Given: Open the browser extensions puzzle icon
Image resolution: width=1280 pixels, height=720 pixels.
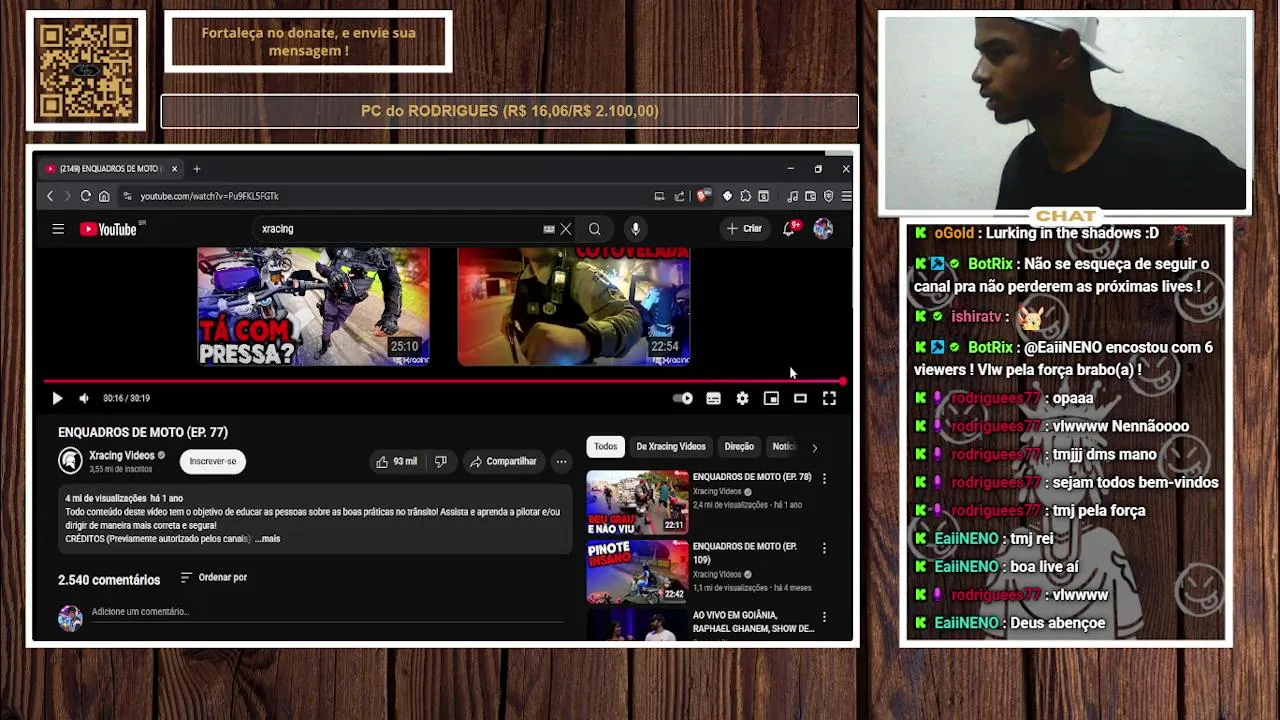Looking at the screenshot, I should [745, 196].
